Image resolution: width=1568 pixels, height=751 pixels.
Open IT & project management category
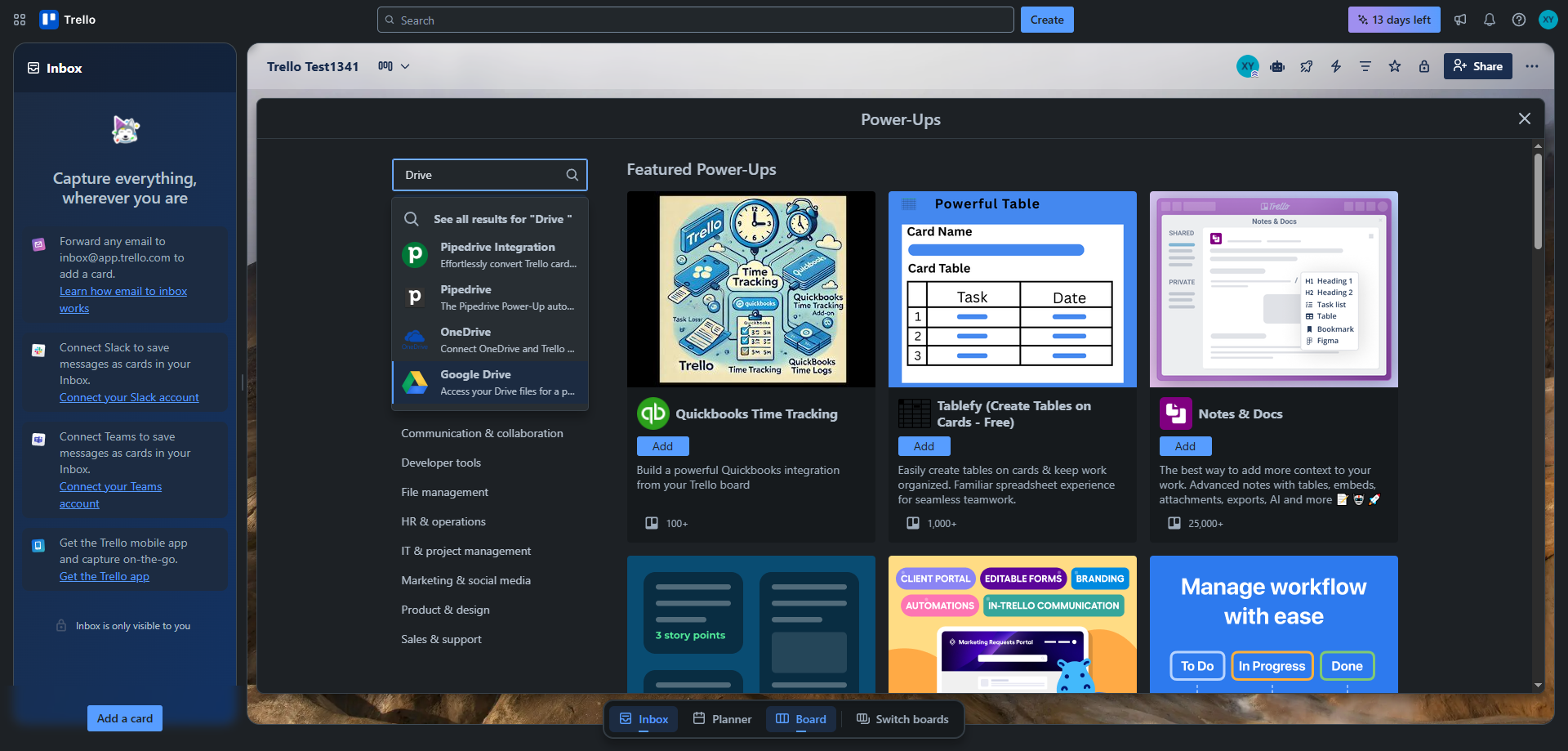tap(465, 551)
